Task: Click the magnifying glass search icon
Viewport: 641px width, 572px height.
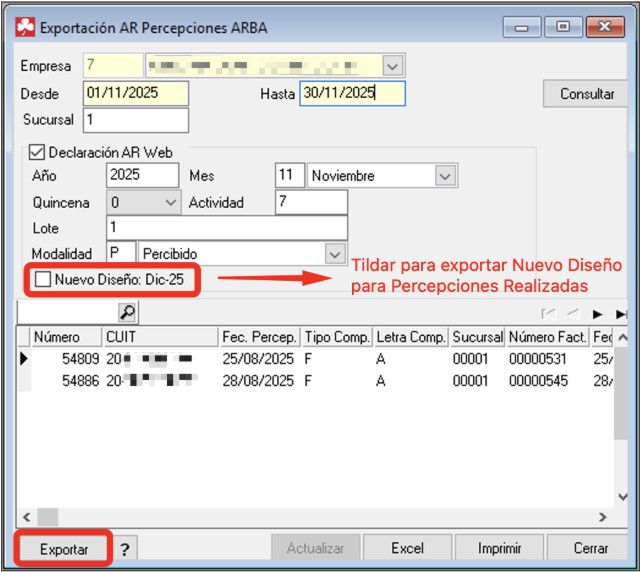Action: (128, 312)
